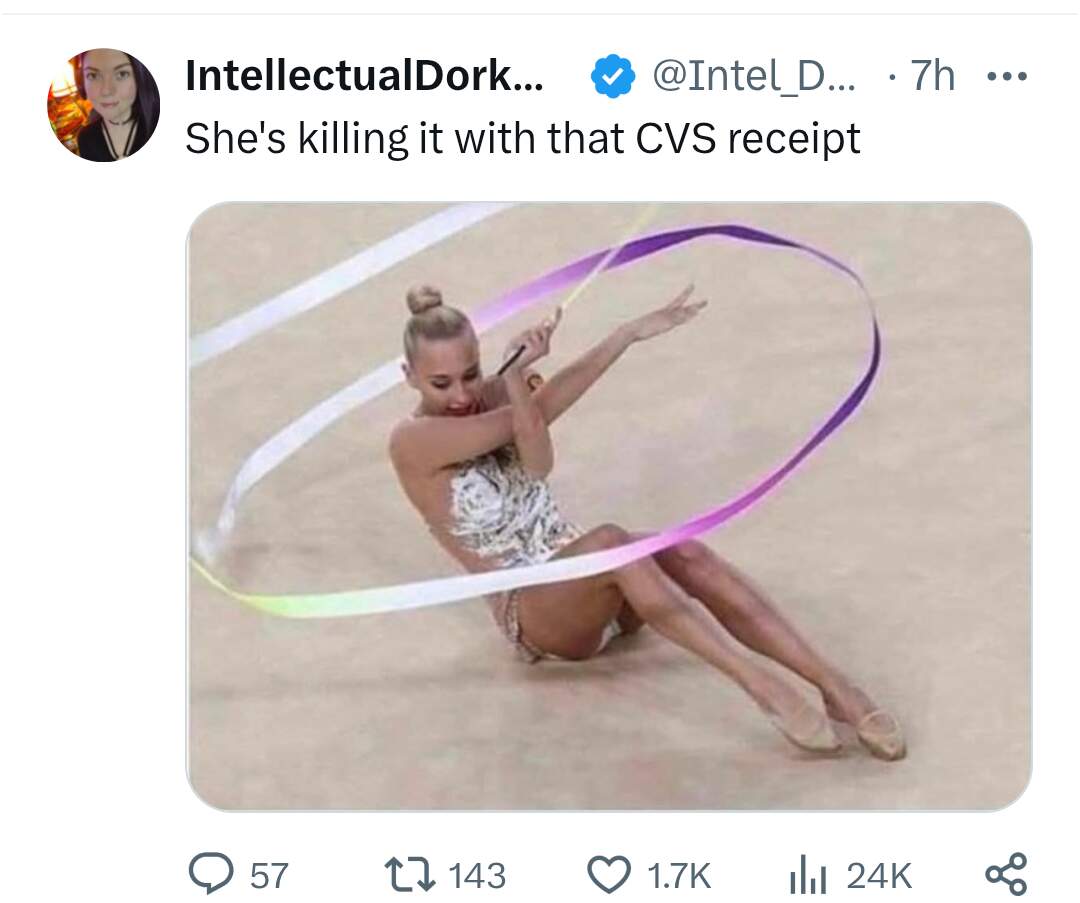
Task: Click the "She's killing it" tweet text
Action: 522,138
